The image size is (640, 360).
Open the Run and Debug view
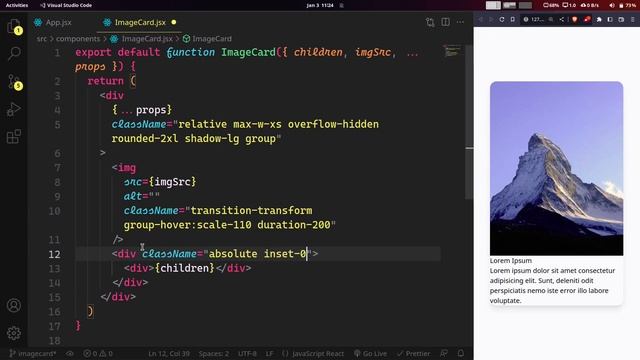click(14, 109)
